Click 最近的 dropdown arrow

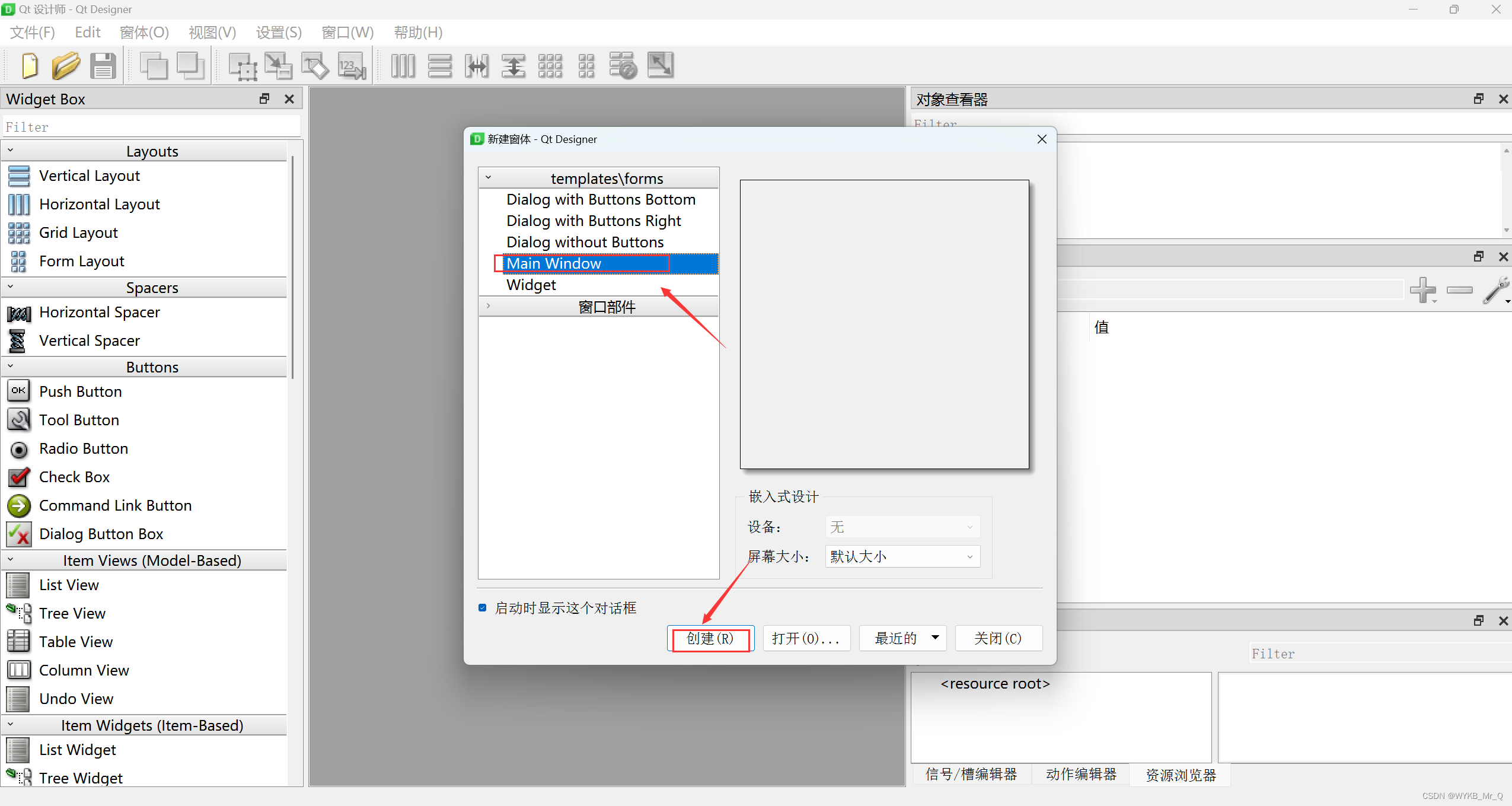point(934,638)
